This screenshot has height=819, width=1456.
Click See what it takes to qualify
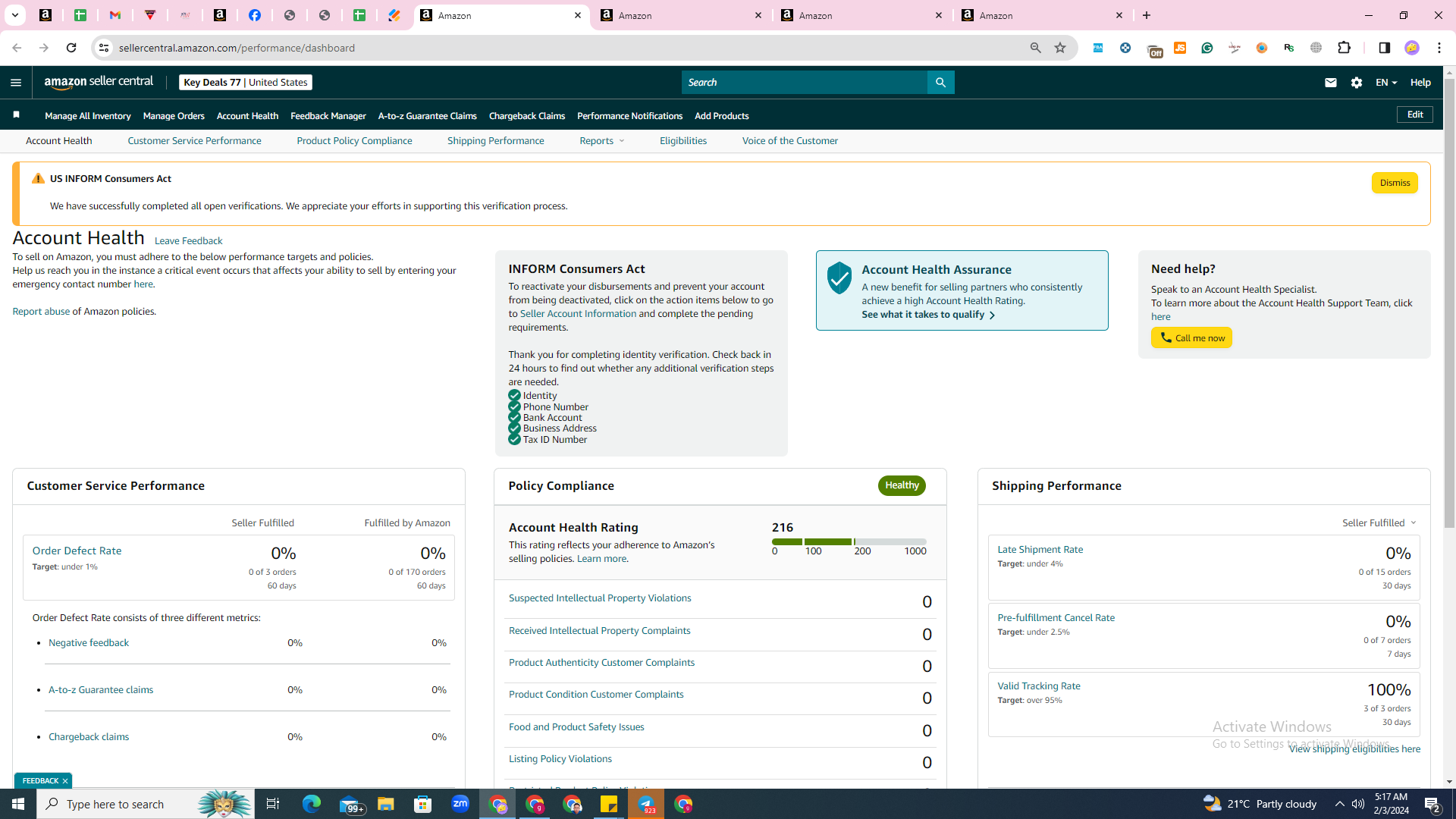(x=927, y=315)
